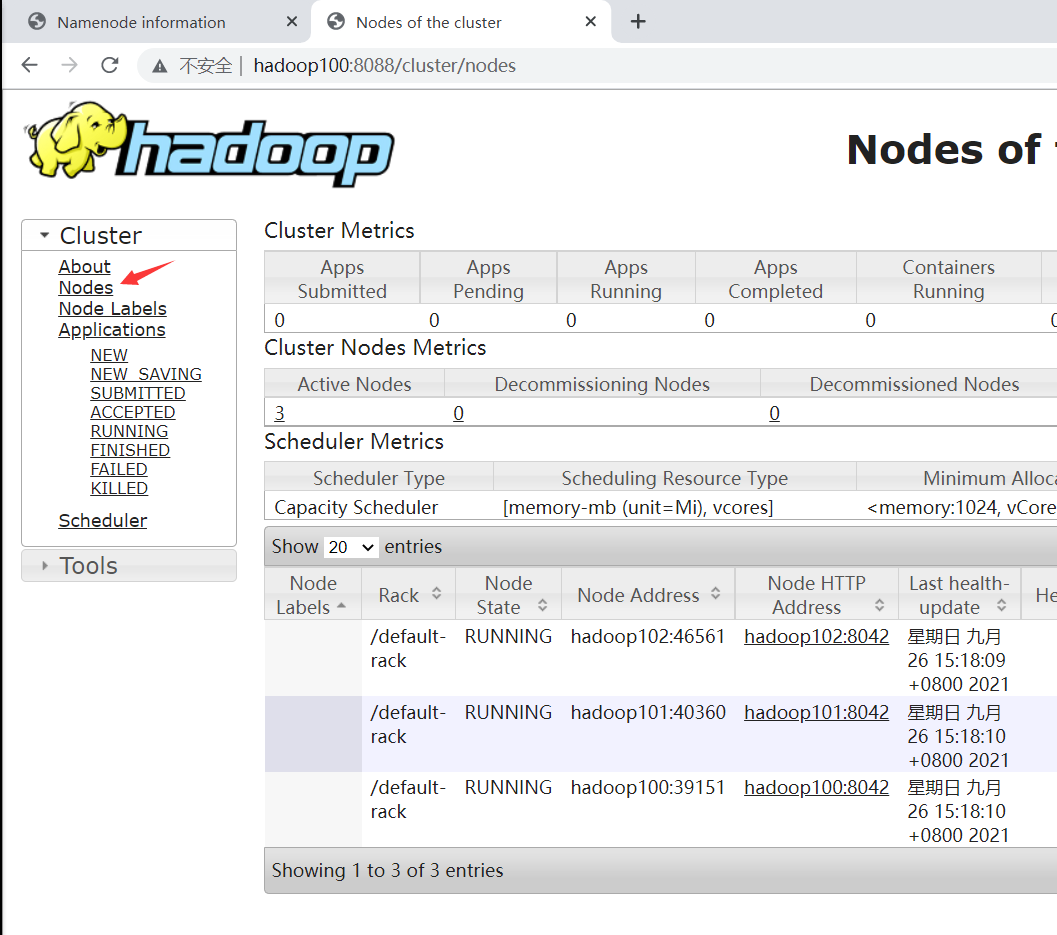Click the Node Labels column header
The width and height of the screenshot is (1057, 935).
coord(313,595)
